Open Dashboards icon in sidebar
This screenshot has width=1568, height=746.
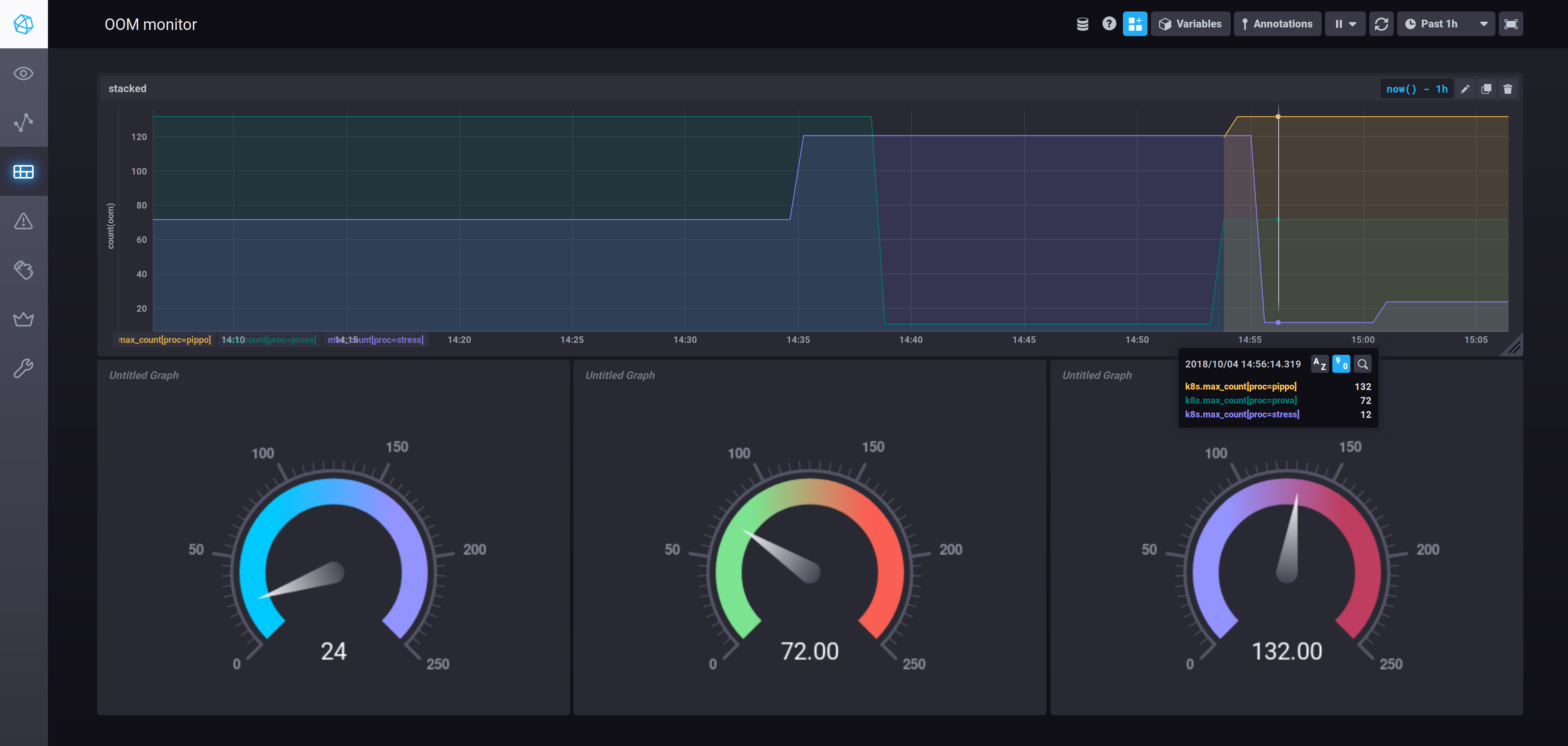(24, 172)
